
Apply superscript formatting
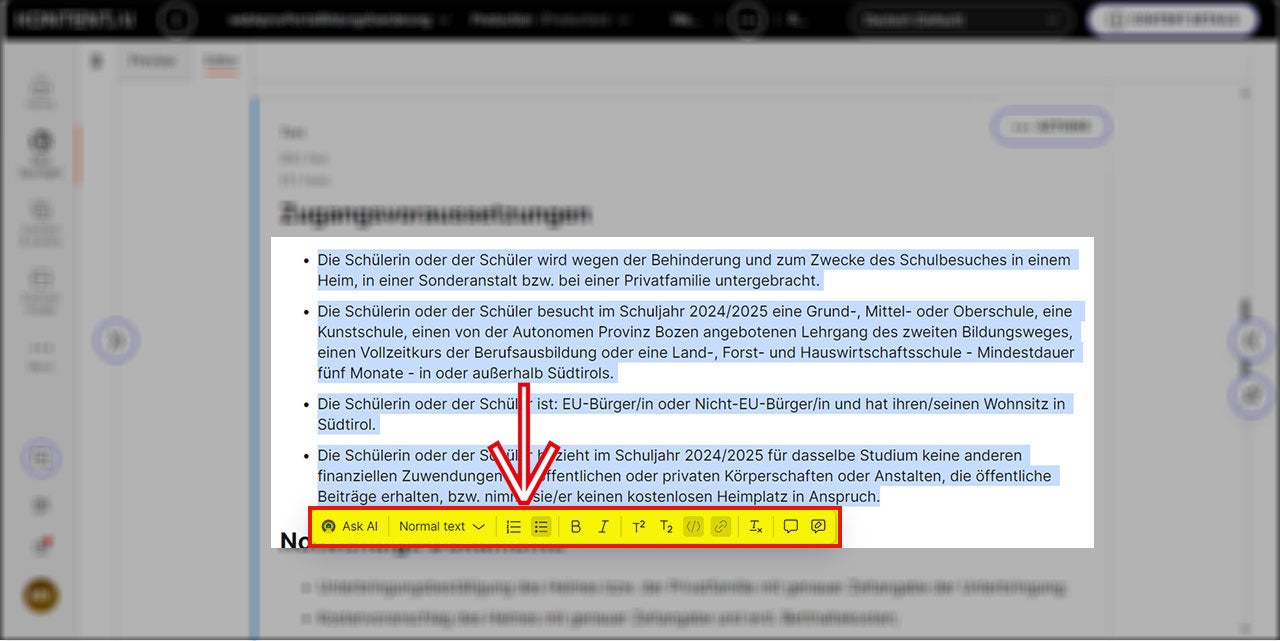(x=639, y=526)
